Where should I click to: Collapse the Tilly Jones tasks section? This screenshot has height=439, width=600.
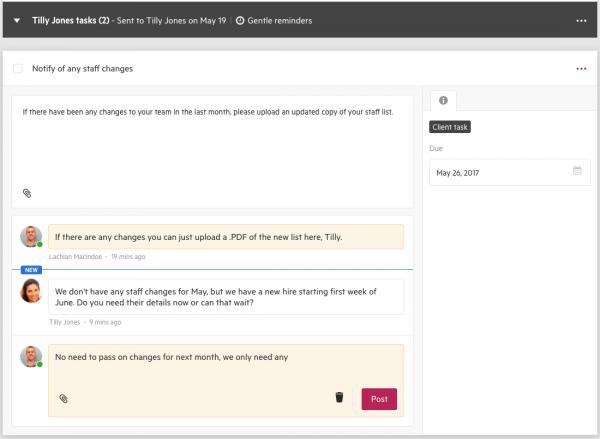point(17,21)
